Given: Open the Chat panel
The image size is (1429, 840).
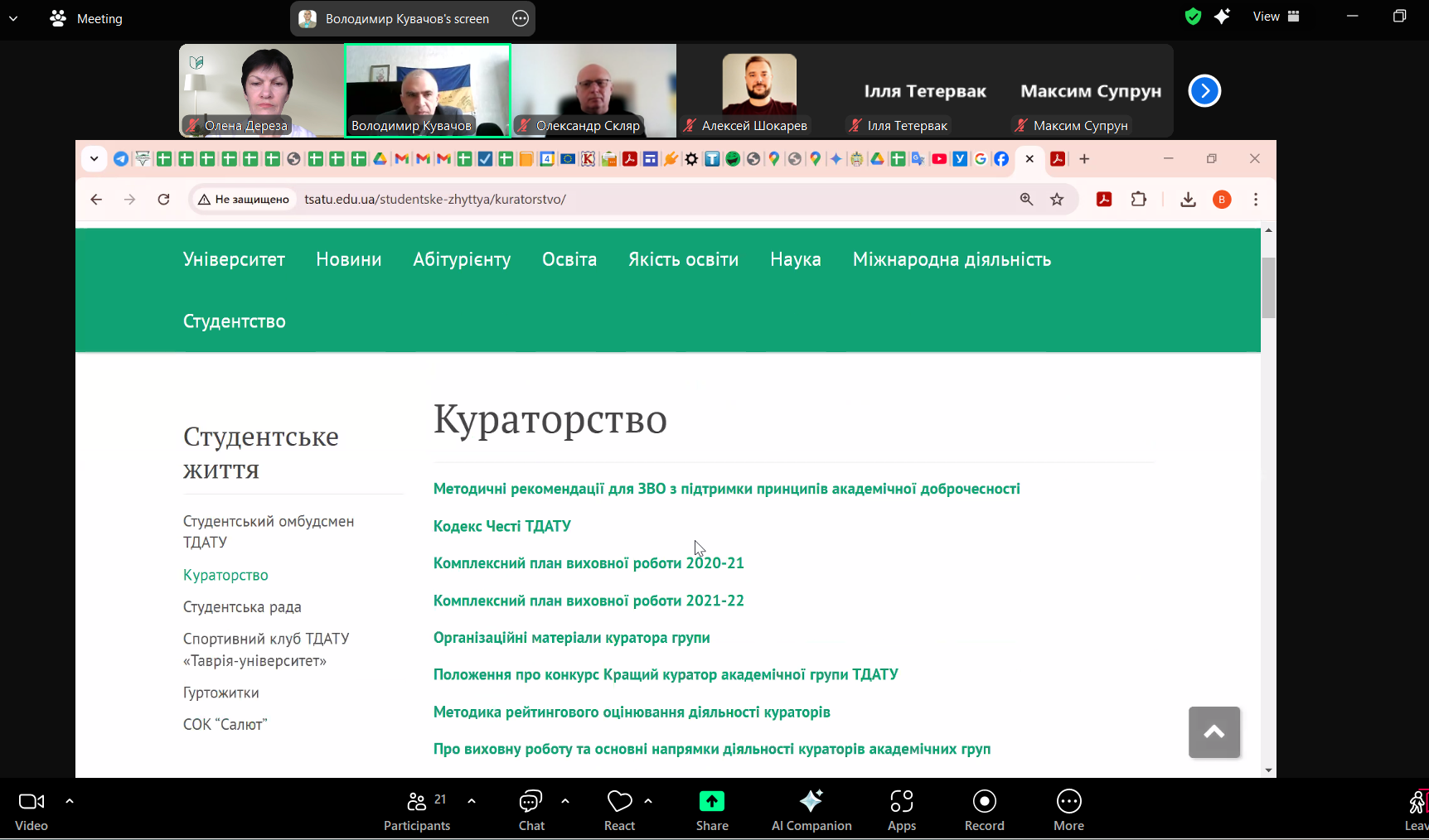Looking at the screenshot, I should 530,810.
